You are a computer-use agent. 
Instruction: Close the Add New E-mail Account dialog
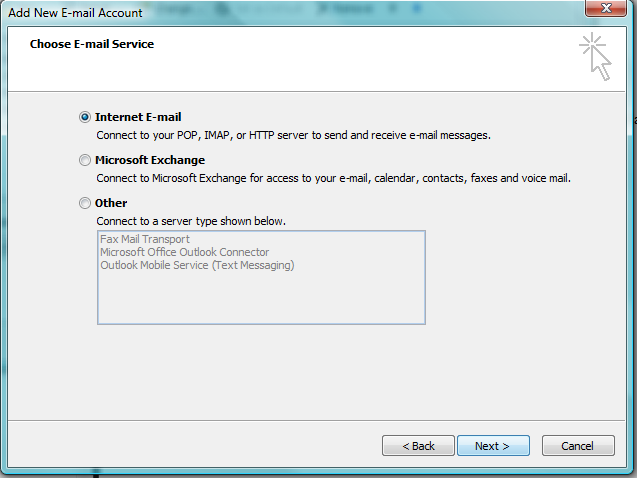click(x=606, y=8)
